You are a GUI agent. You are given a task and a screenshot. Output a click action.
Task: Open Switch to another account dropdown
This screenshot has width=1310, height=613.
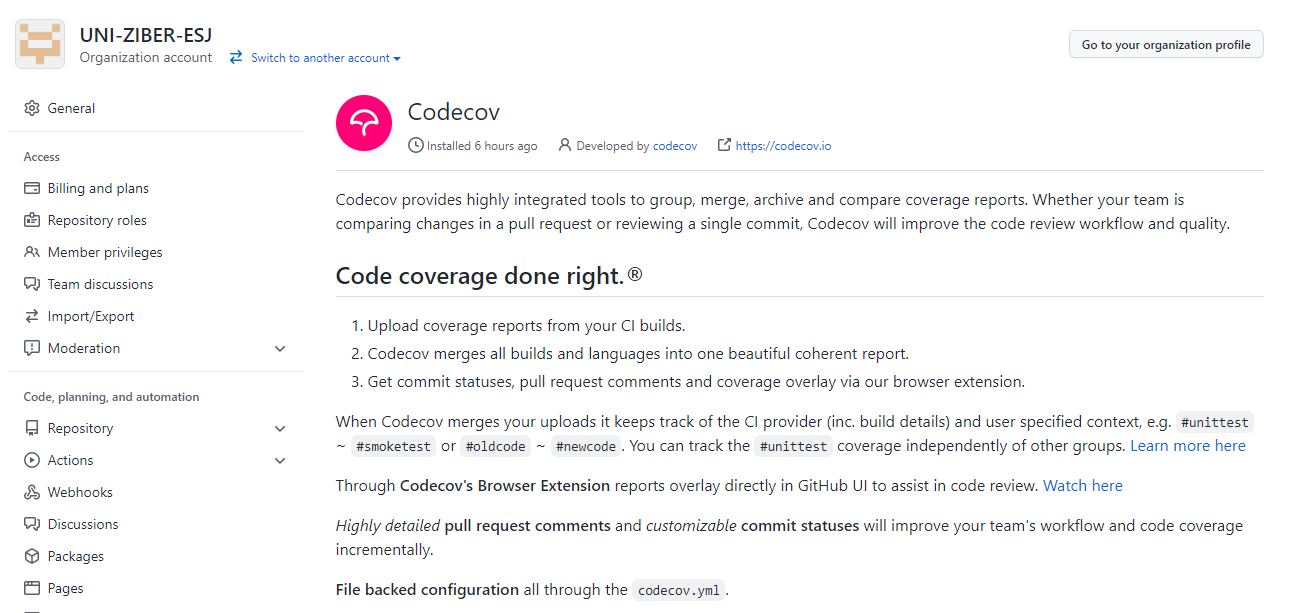(325, 58)
